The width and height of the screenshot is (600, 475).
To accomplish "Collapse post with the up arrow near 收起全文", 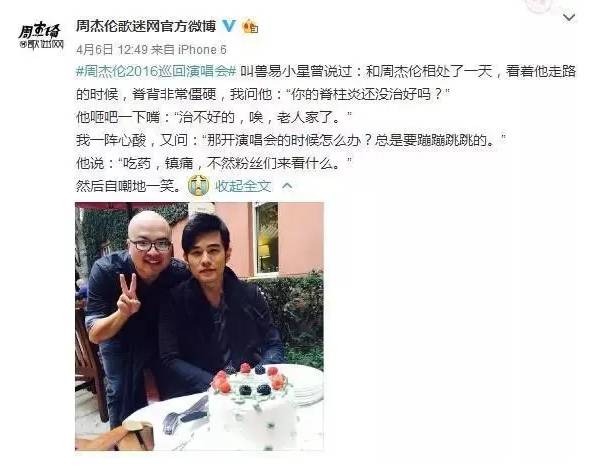I will (287, 186).
